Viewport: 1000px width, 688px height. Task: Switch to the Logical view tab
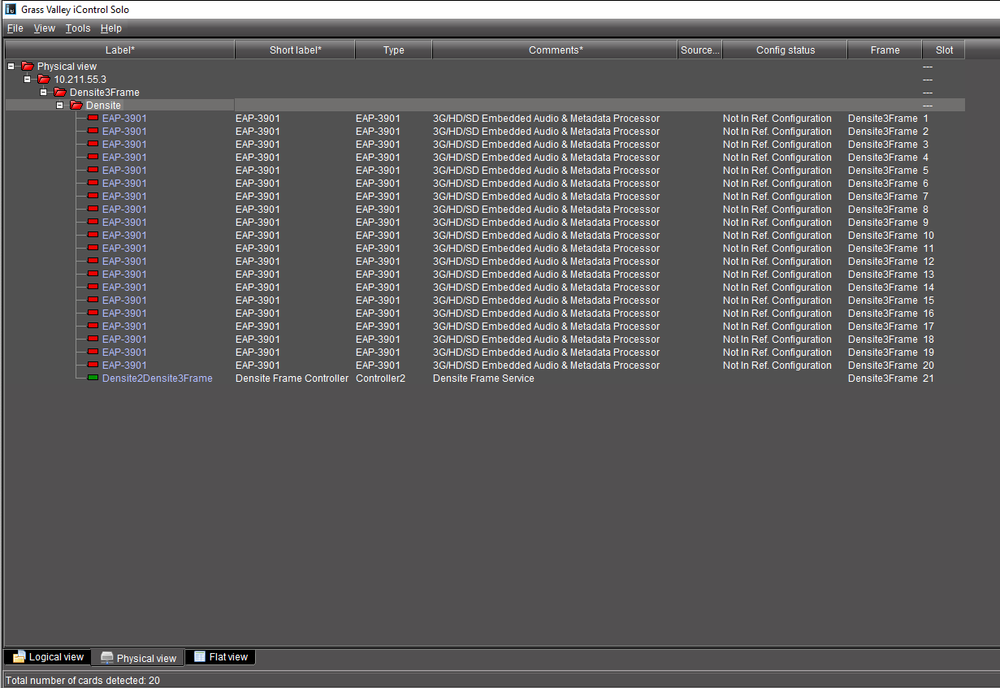click(x=48, y=657)
